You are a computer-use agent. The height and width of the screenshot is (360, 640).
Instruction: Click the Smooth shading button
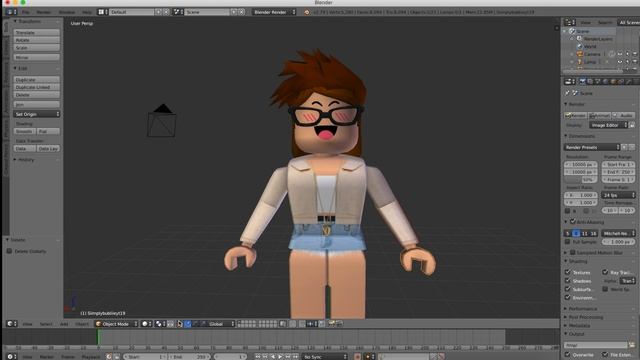pos(24,131)
